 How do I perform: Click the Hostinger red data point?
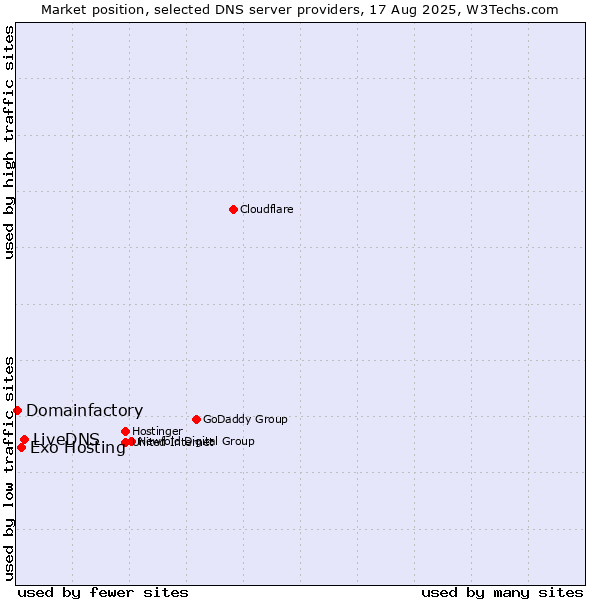point(126,432)
